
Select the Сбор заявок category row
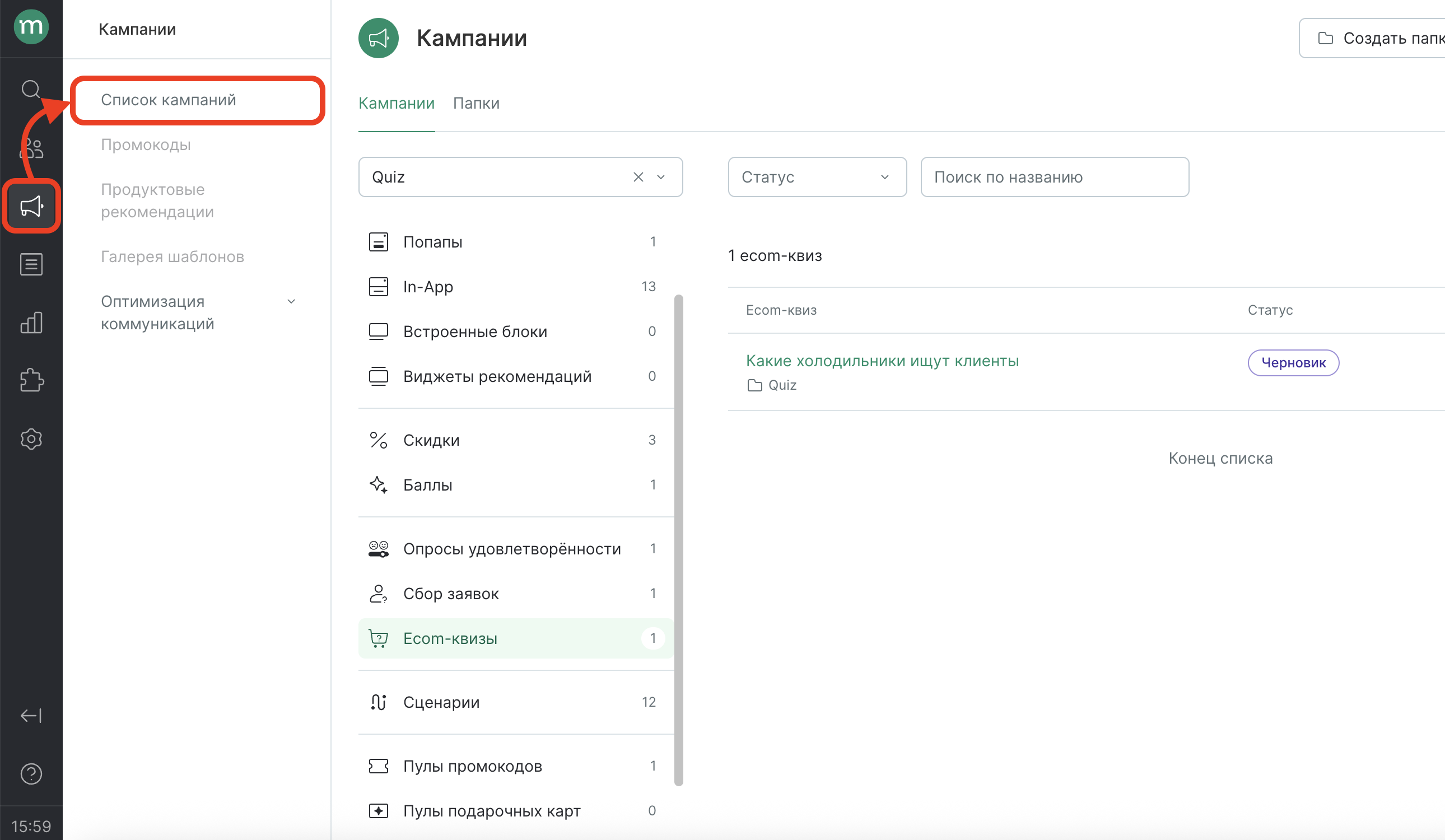[x=516, y=594]
